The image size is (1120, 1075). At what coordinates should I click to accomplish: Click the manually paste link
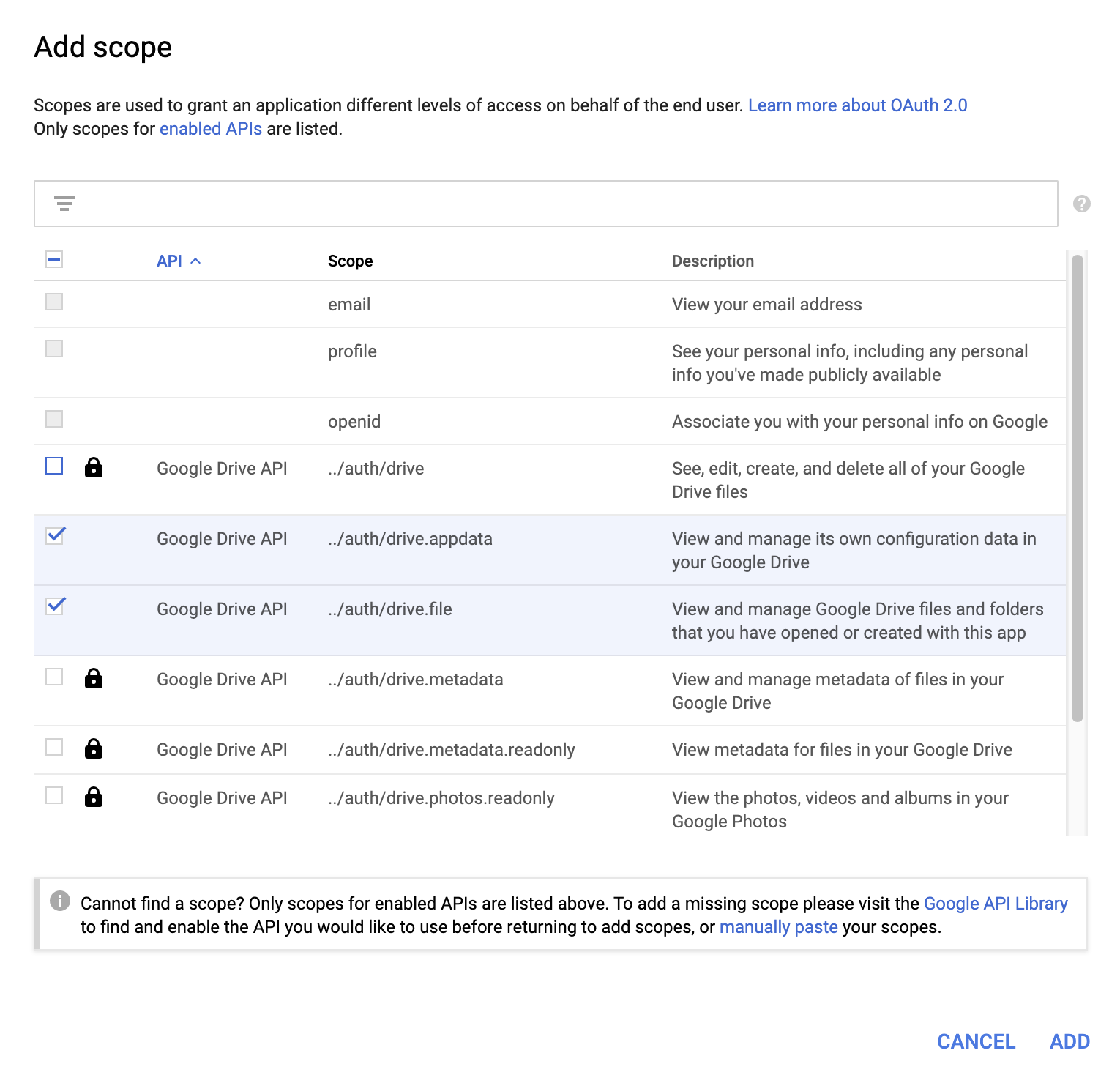coord(778,927)
